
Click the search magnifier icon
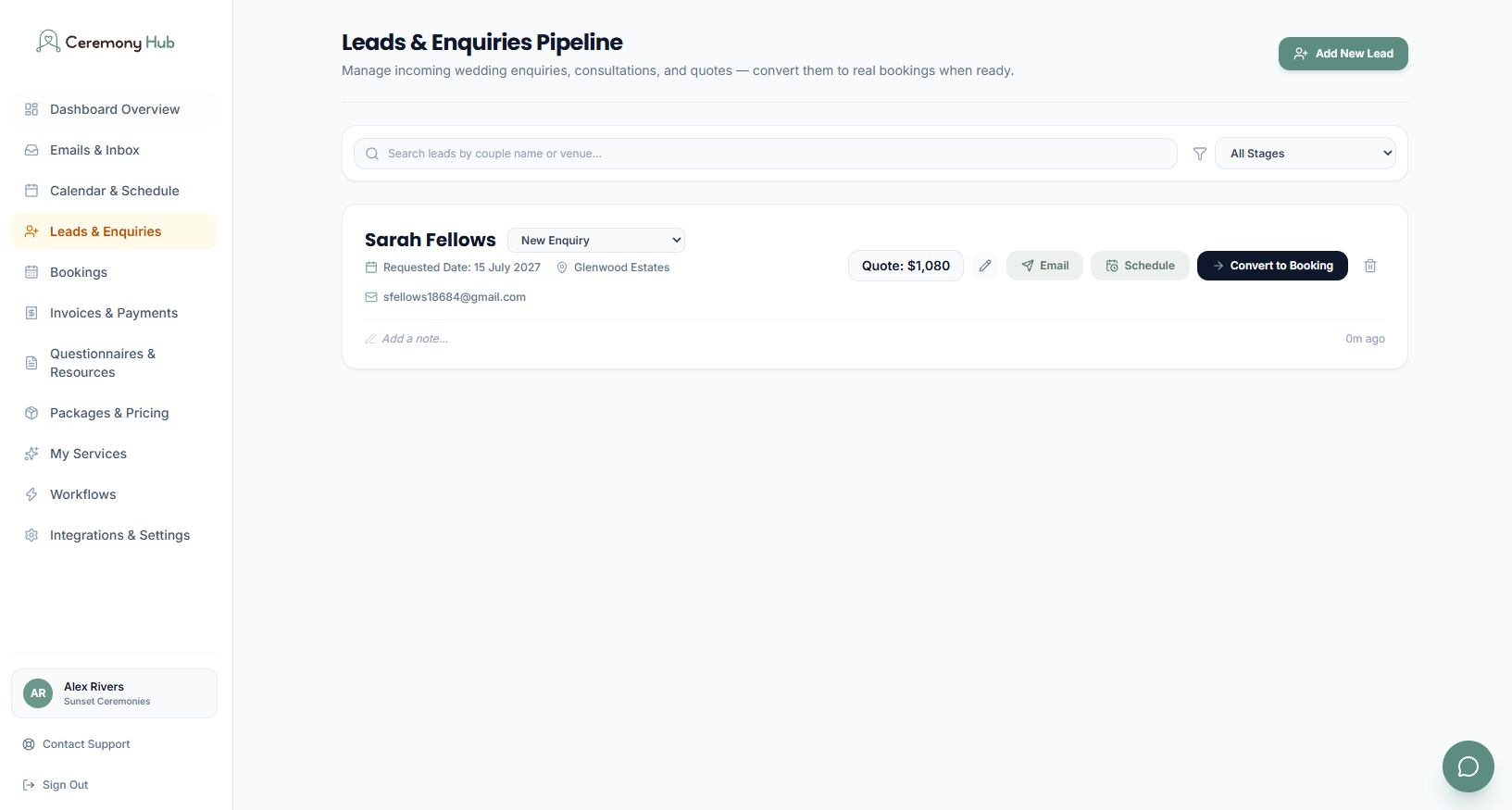point(372,154)
